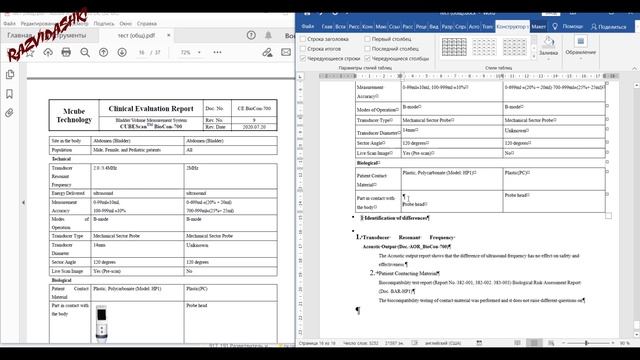The height and width of the screenshot is (360, 640).
Task: Select the second table style thumbnail
Action: click(484, 47)
